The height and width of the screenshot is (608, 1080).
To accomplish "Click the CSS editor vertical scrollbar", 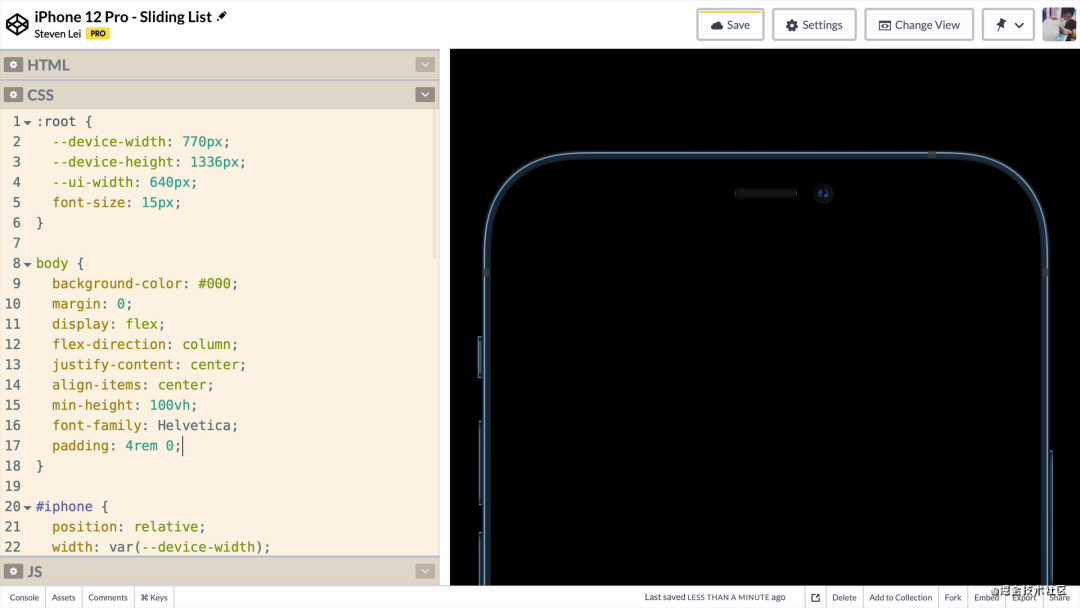I will point(435,185).
